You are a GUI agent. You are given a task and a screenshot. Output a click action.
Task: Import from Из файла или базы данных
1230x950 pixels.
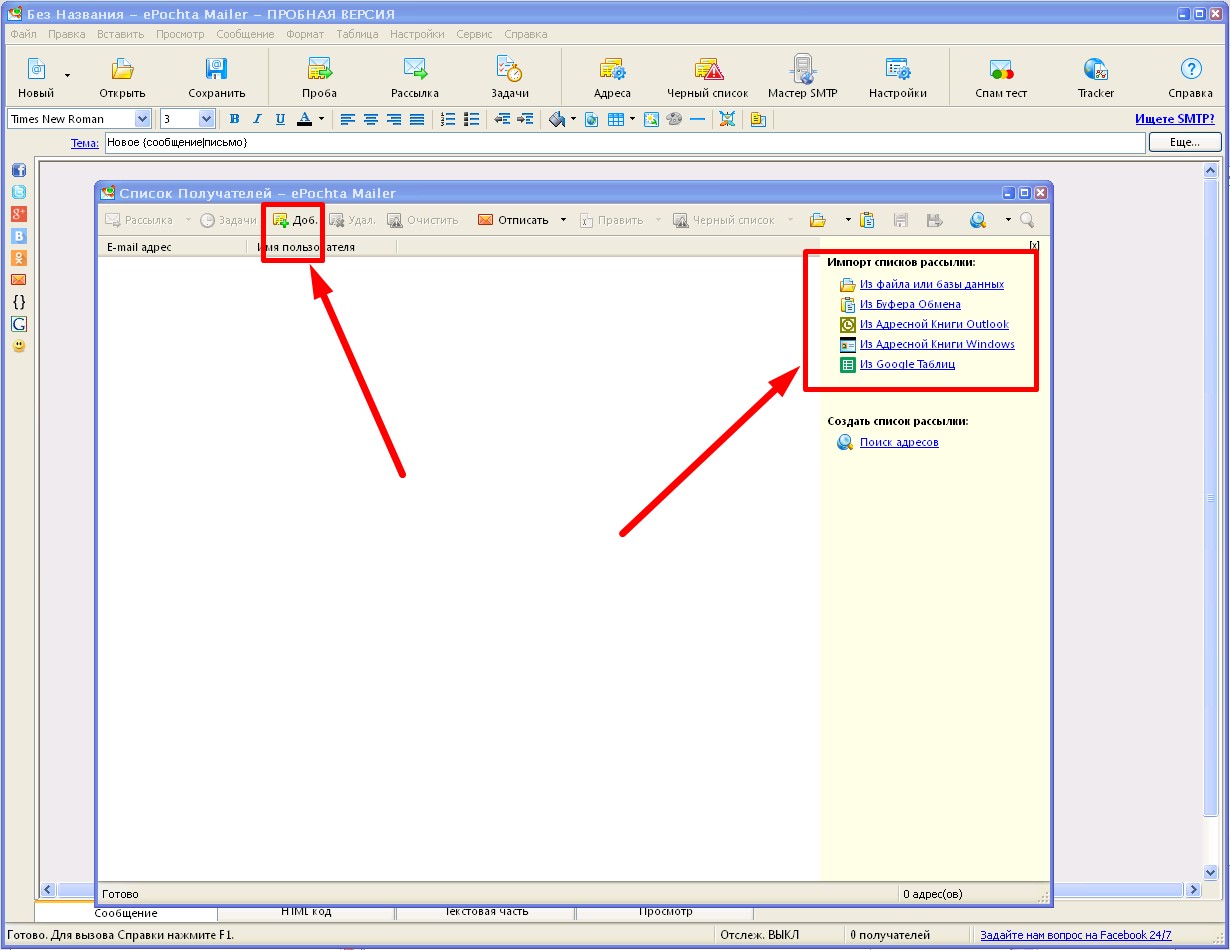click(932, 284)
